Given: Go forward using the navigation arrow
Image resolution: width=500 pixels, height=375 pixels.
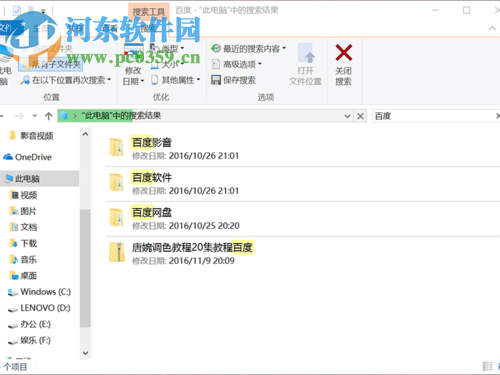Looking at the screenshot, I should (19, 116).
